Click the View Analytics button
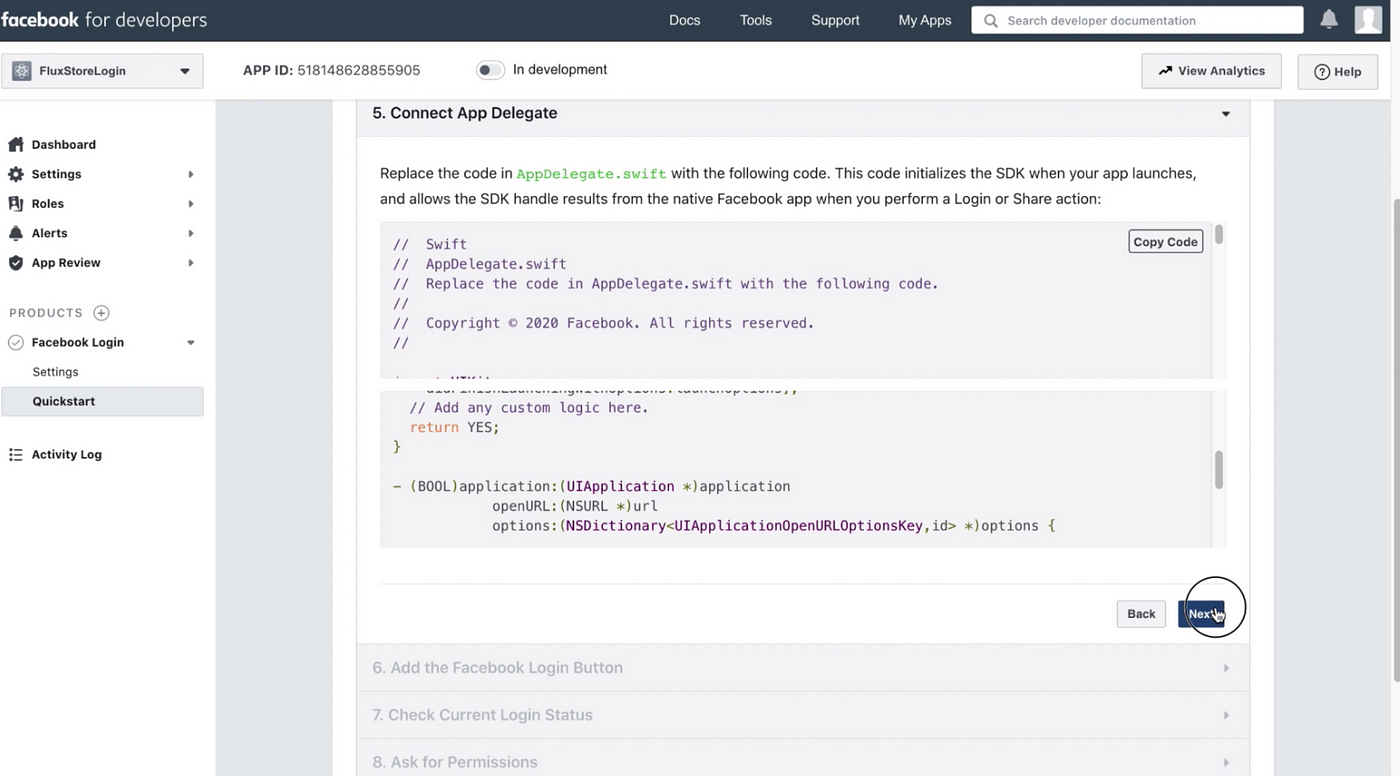 (1211, 71)
